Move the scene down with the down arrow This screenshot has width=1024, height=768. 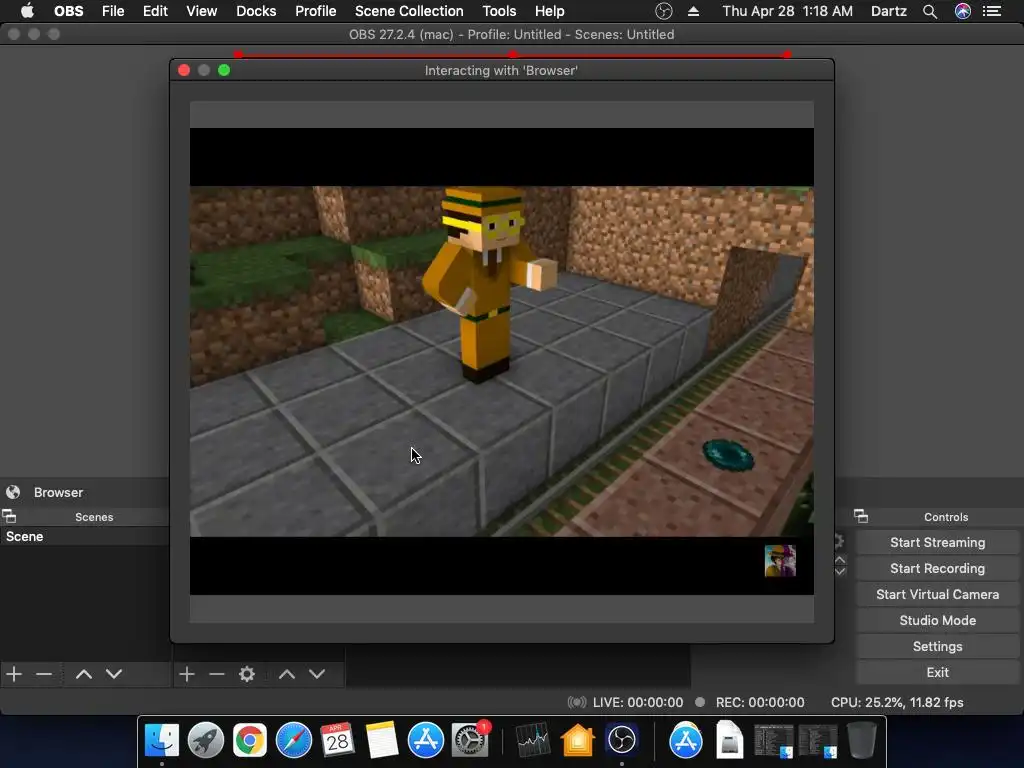pyautogui.click(x=114, y=674)
